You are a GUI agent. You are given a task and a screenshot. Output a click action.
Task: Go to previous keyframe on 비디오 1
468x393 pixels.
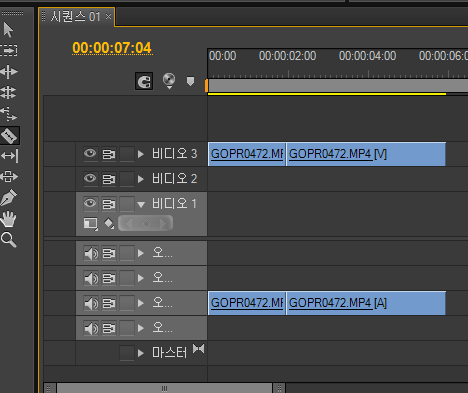coord(129,223)
